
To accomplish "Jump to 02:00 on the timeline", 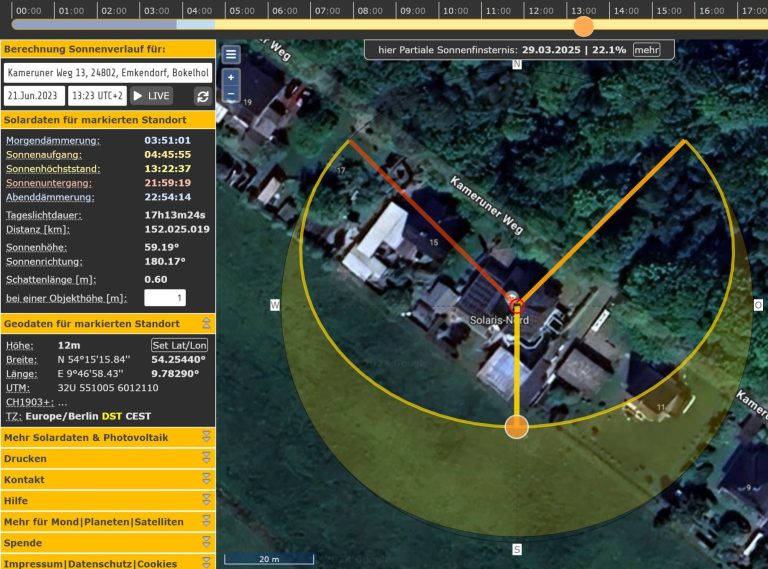I will (x=114, y=11).
